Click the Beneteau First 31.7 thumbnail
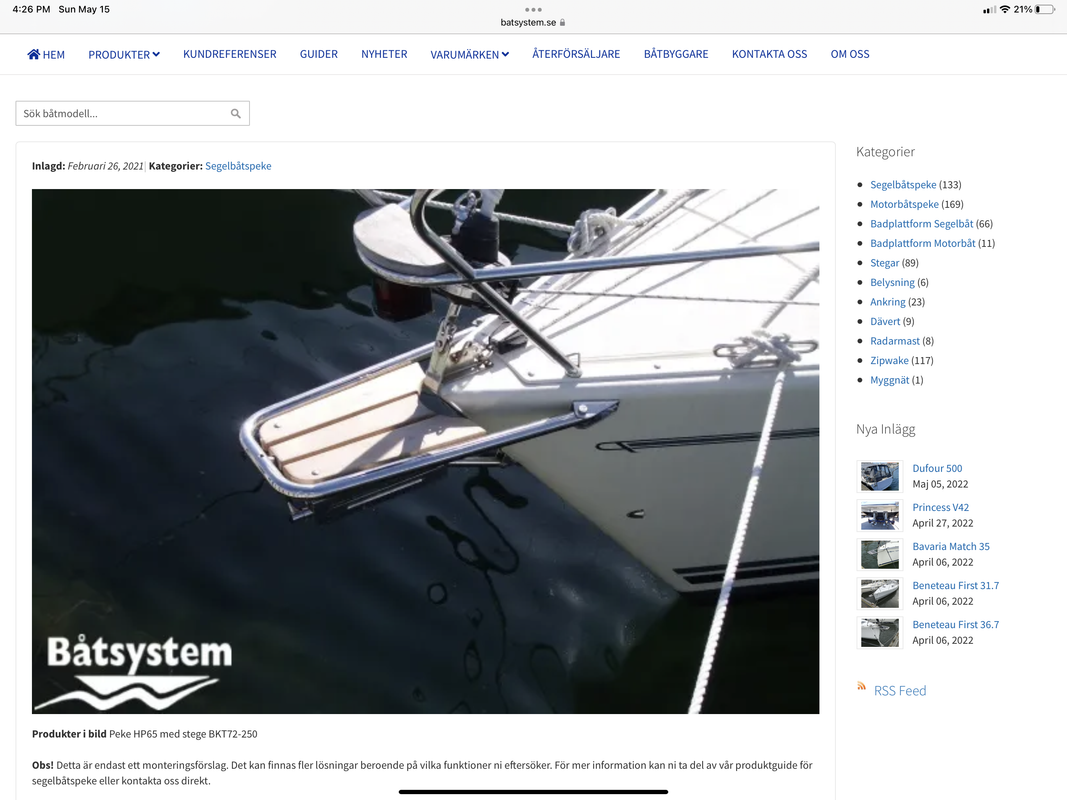 880,593
